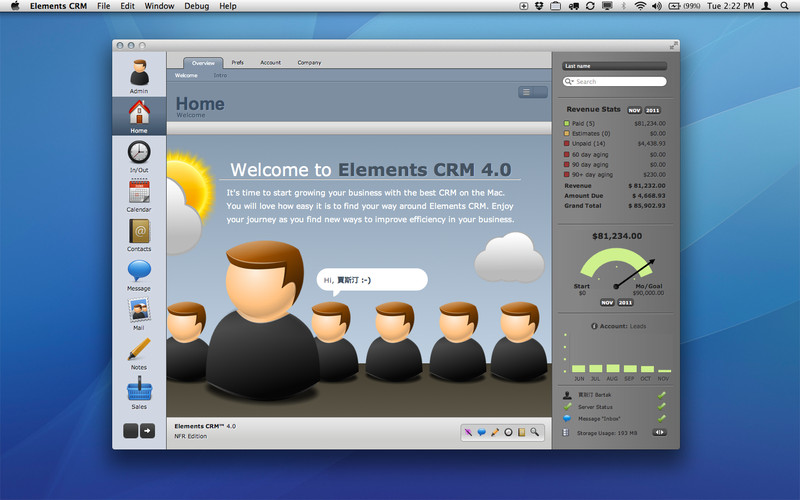Click the AUG bar in leads chart
The image size is (800, 500).
(613, 368)
